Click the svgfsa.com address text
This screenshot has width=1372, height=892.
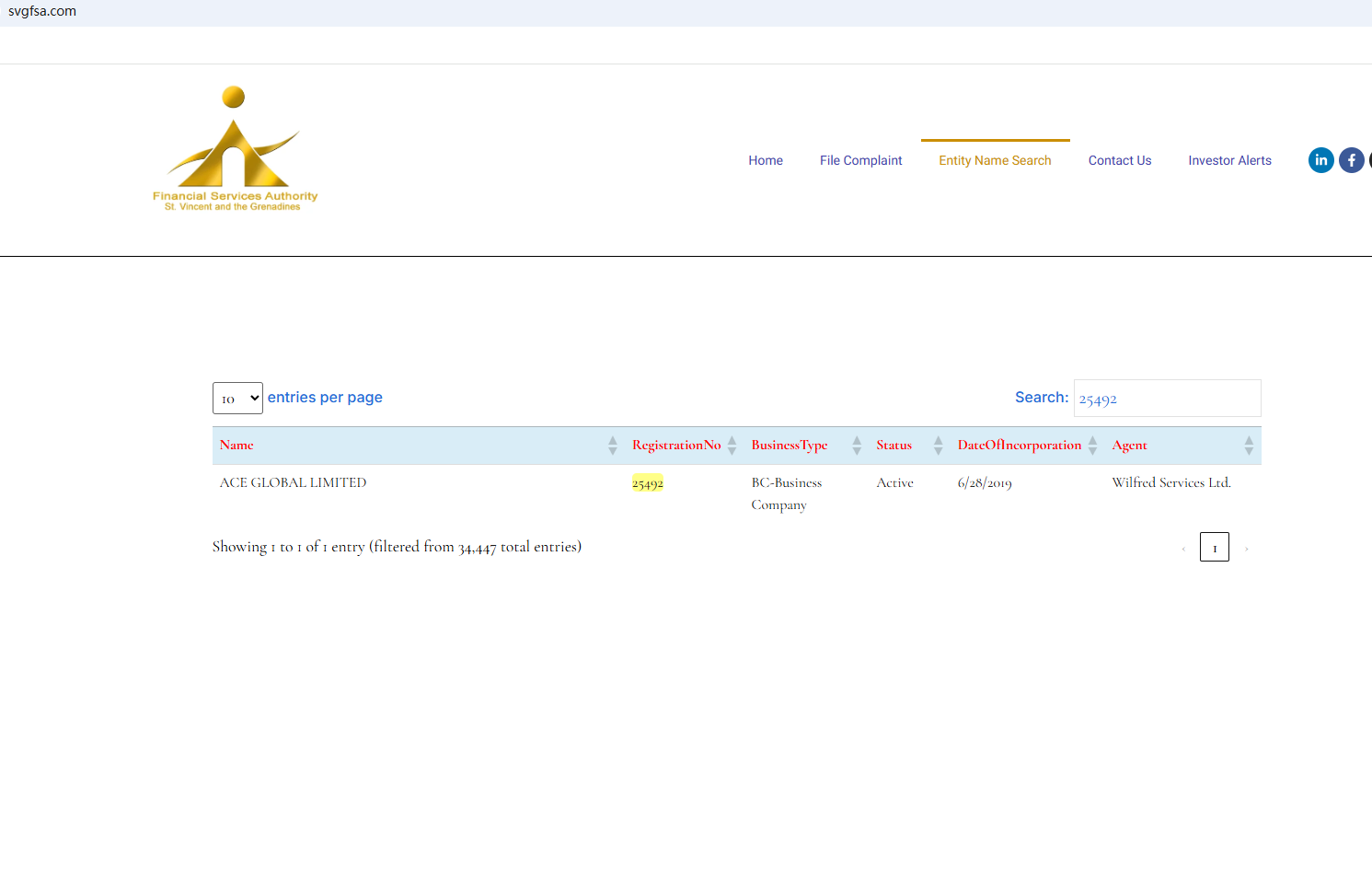pyautogui.click(x=42, y=11)
